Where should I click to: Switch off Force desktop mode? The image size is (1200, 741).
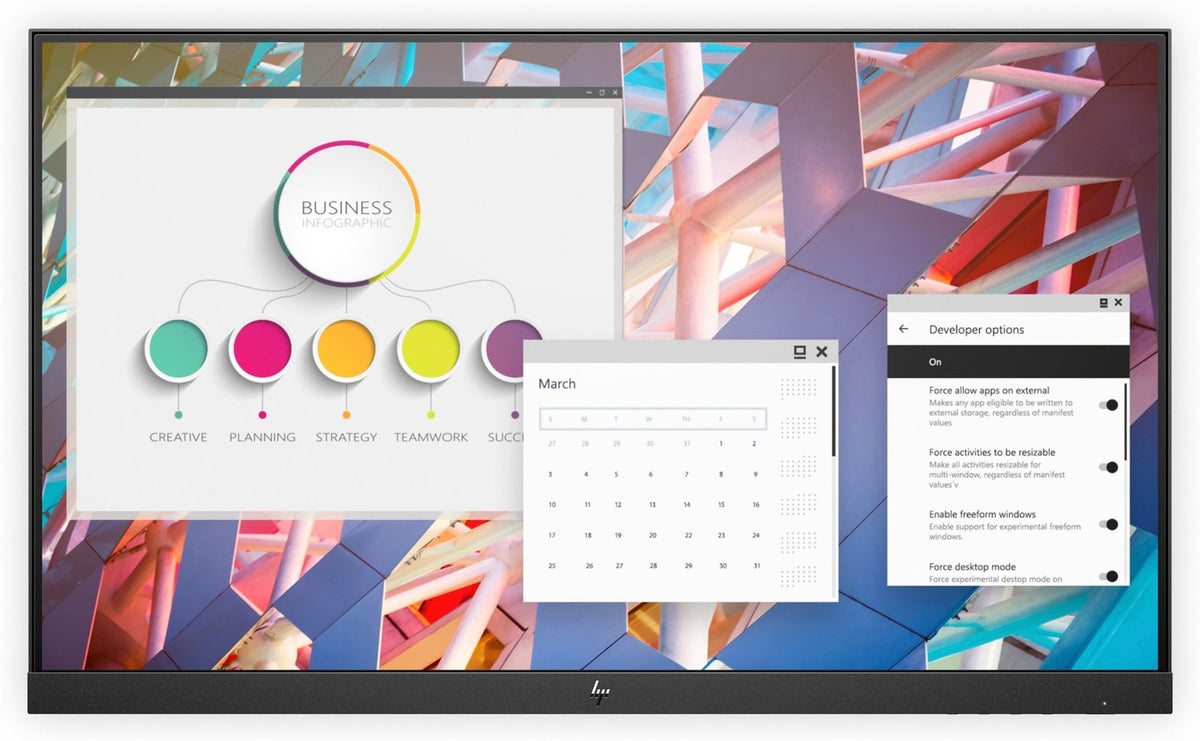1108,576
